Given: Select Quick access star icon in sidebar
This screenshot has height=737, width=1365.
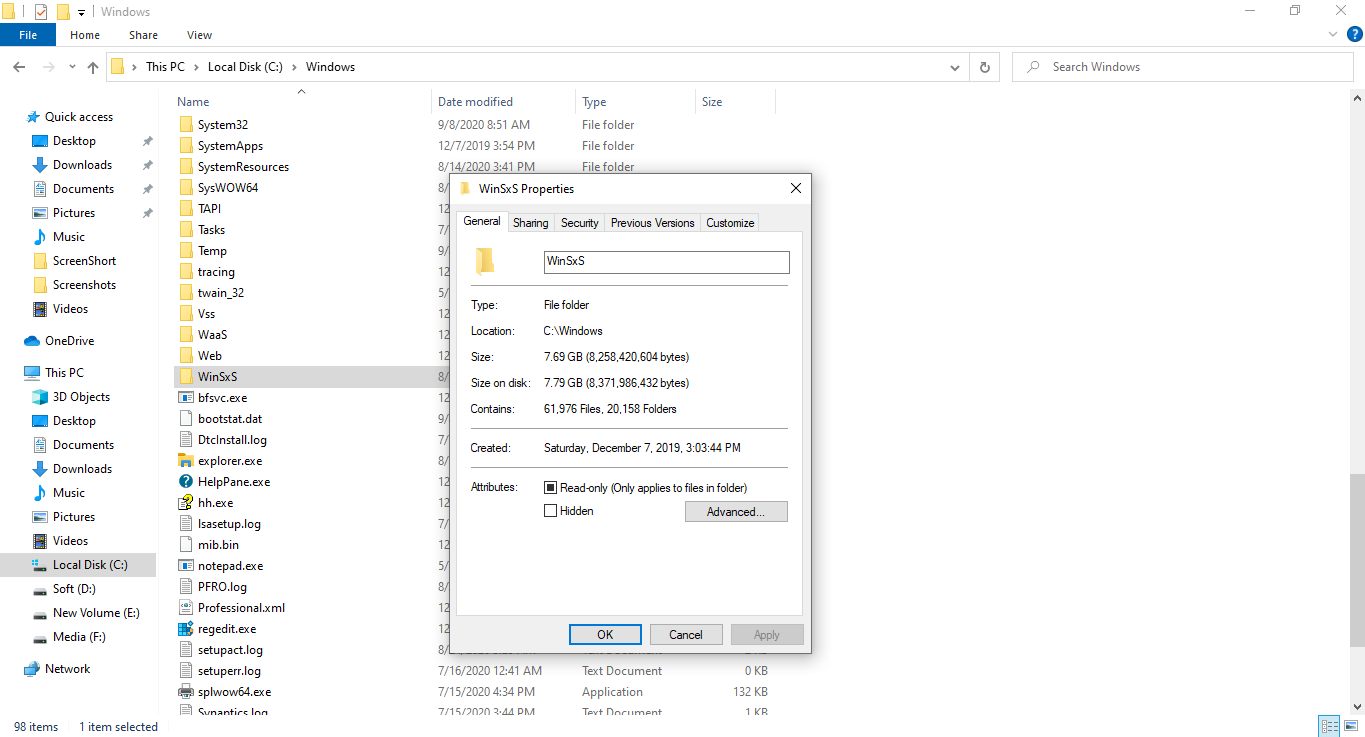Looking at the screenshot, I should click(x=33, y=117).
